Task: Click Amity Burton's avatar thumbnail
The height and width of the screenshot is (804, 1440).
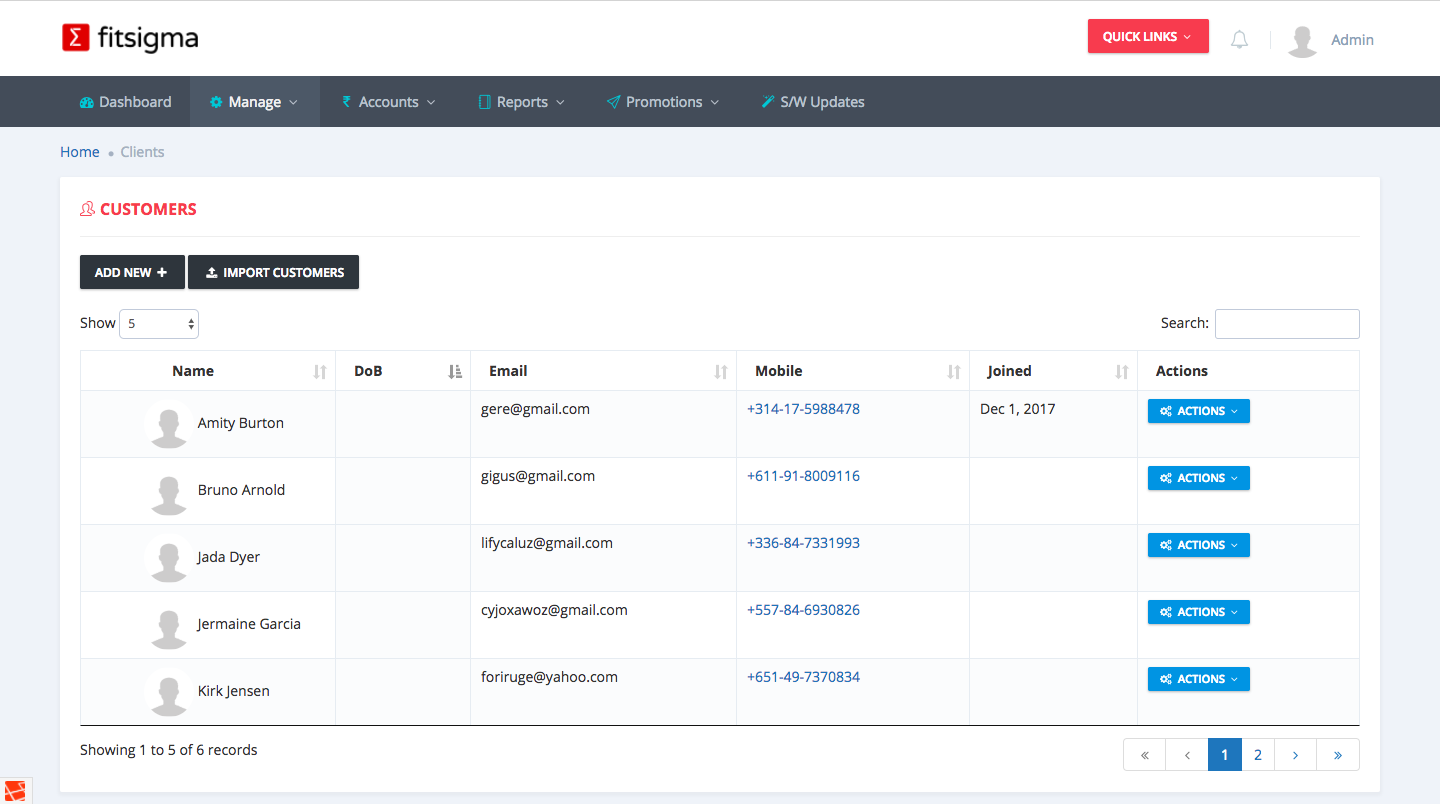Action: click(168, 424)
